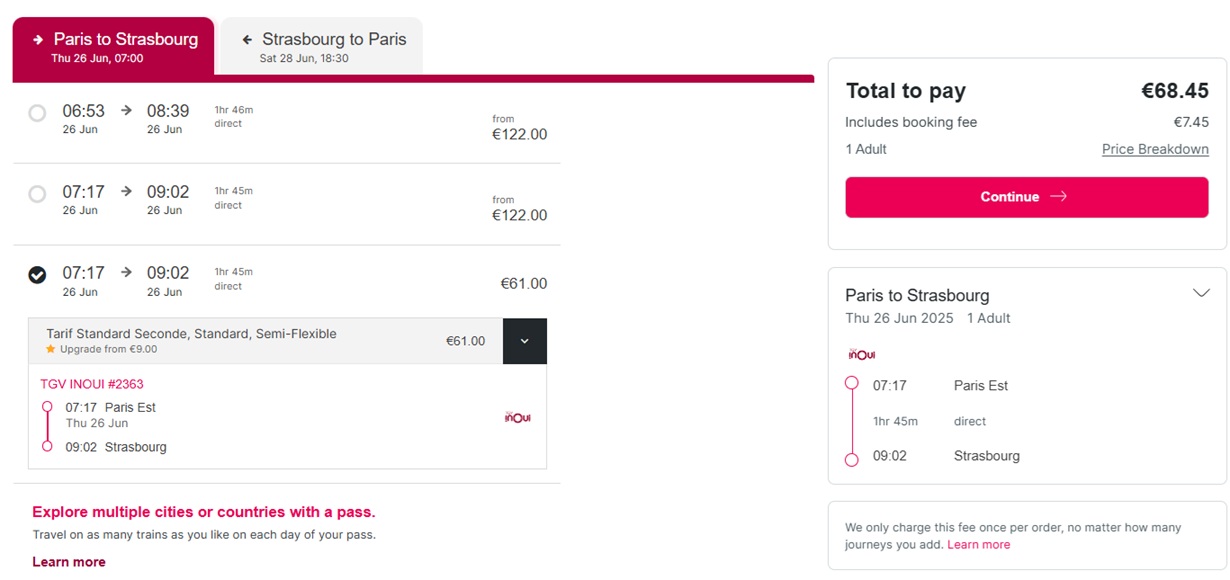This screenshot has height=580, width=1230.
Task: Click the Strasbourg stop marker in journey summary
Action: [851, 460]
